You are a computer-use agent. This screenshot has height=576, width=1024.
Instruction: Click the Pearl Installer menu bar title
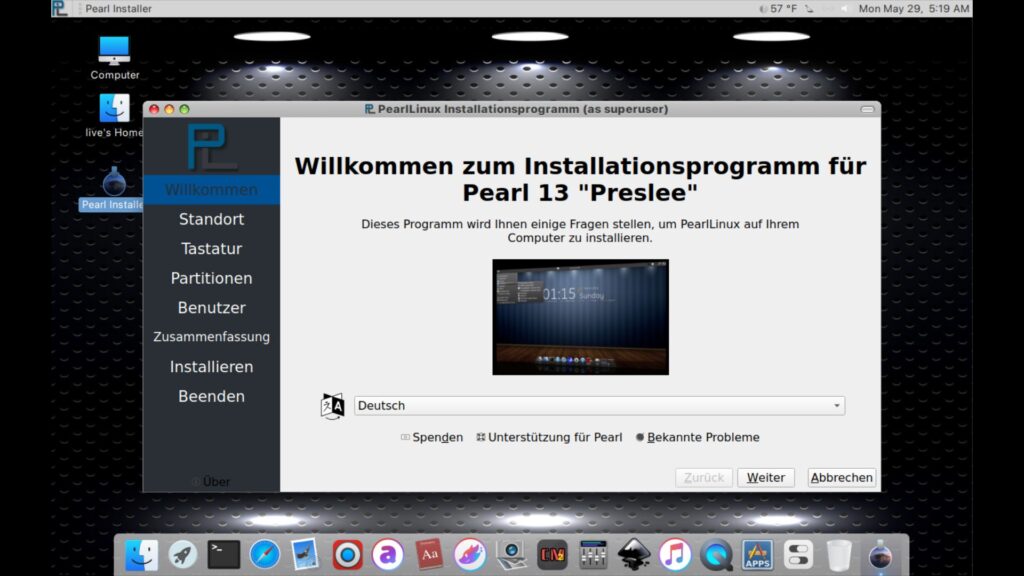point(118,8)
